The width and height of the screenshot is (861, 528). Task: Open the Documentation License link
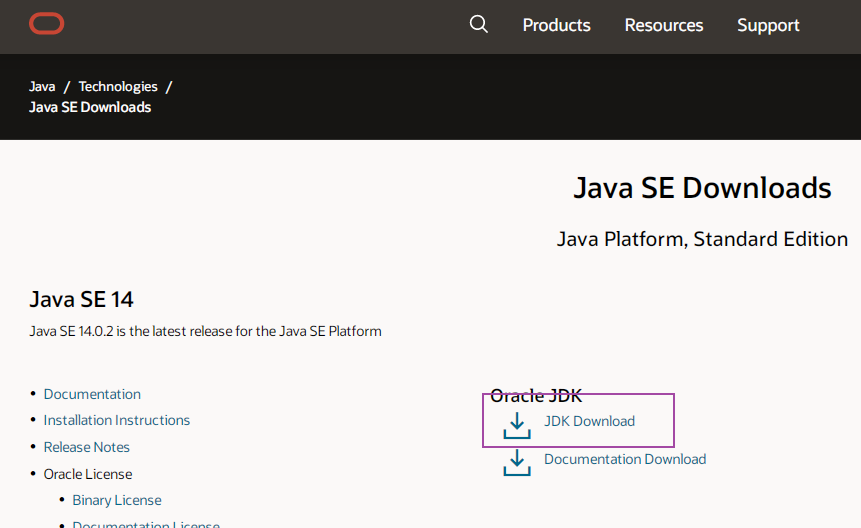tap(146, 524)
